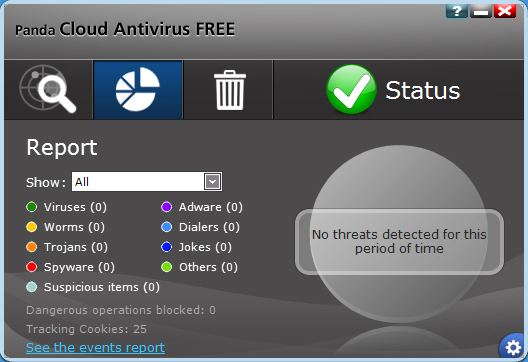Open the See the events report link
528x362 pixels.
(95, 348)
